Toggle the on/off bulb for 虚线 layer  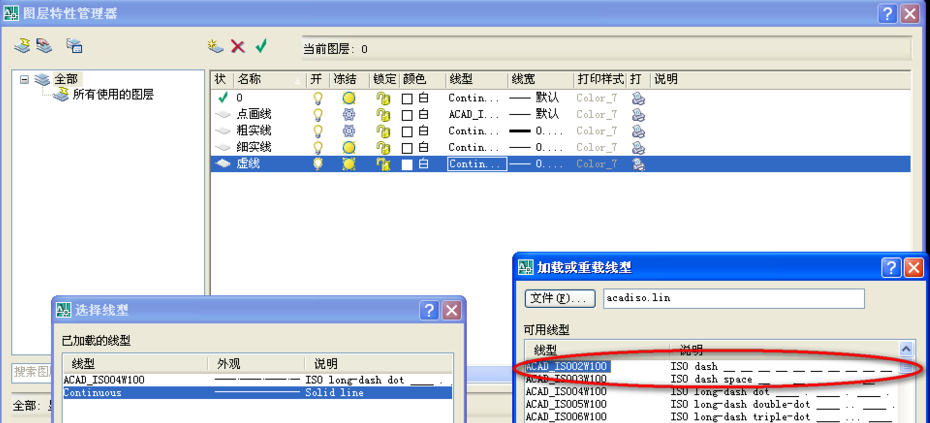(x=319, y=164)
